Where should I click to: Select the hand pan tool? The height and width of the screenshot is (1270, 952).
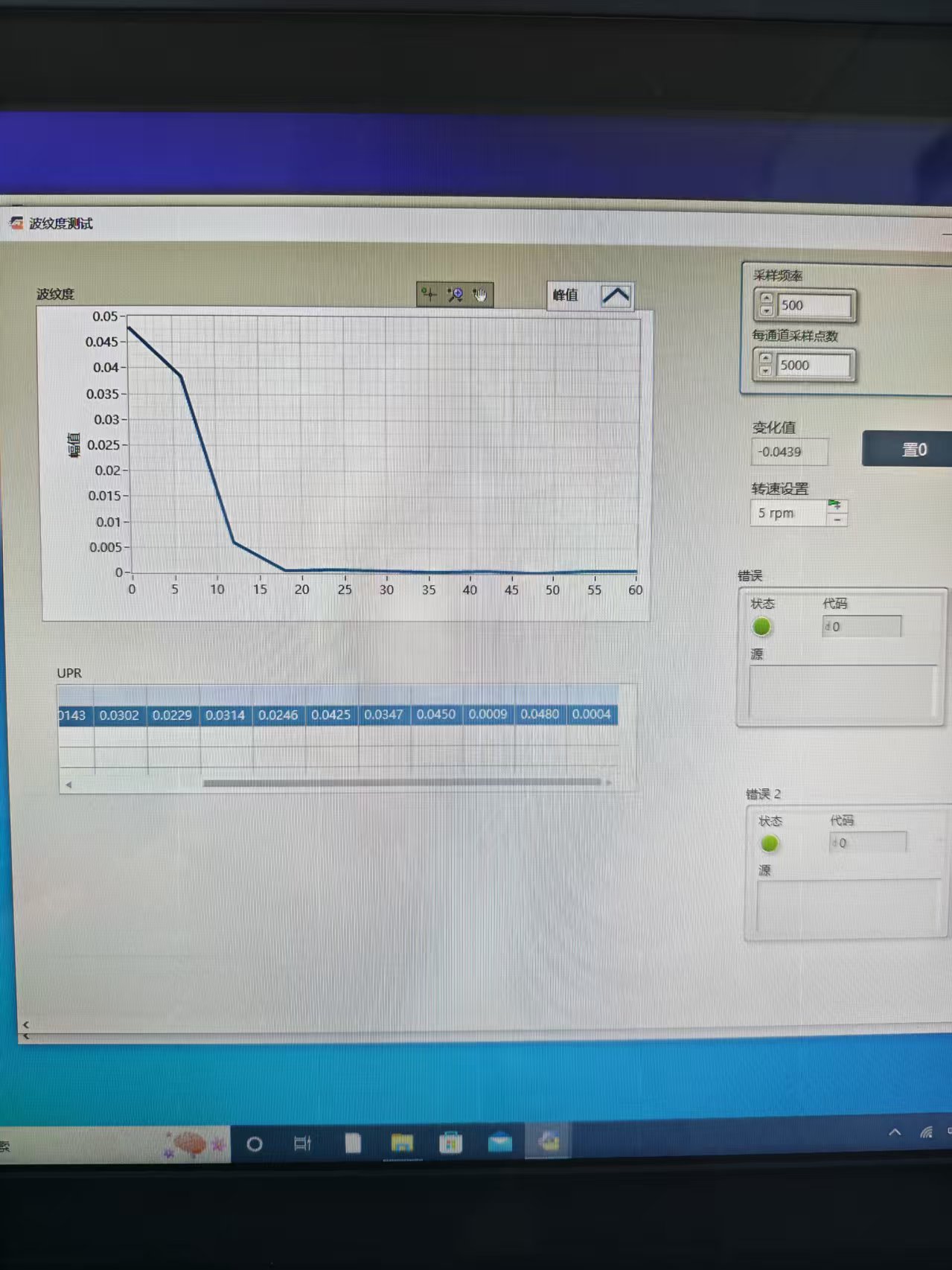tap(480, 296)
